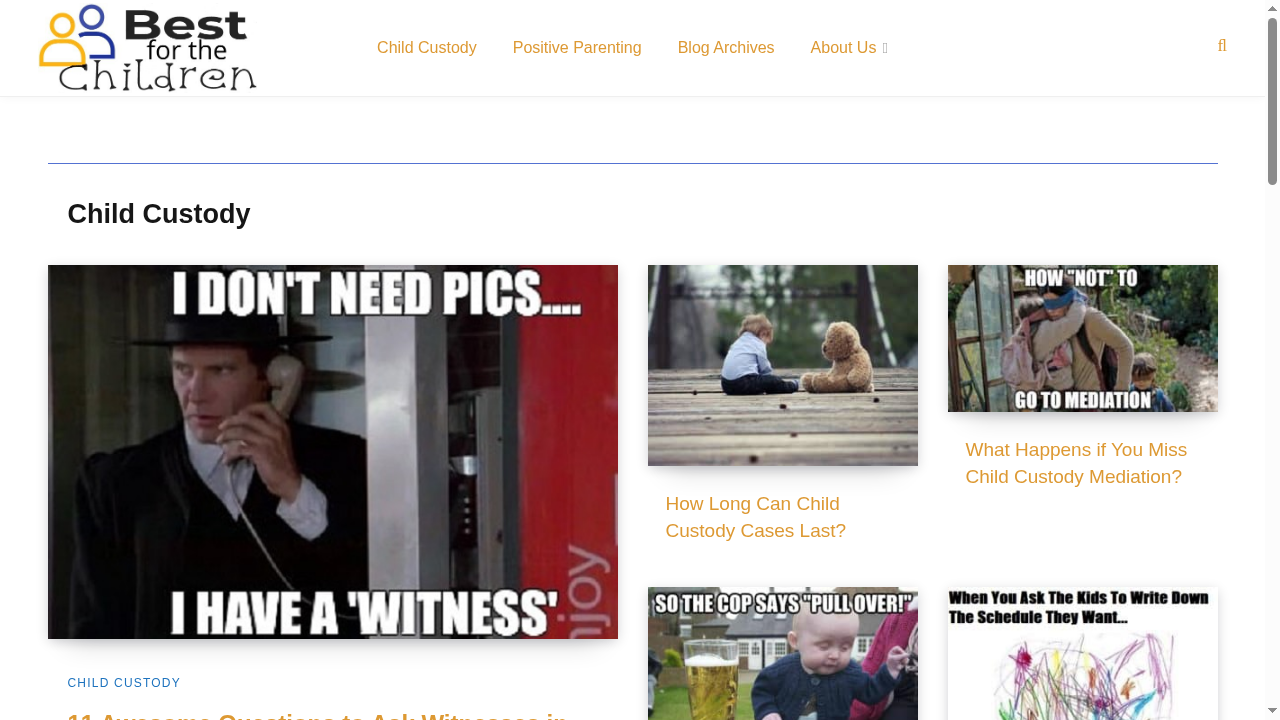Click the vertical scrollbar thumb
Image resolution: width=1280 pixels, height=720 pixels.
pos(1272,100)
